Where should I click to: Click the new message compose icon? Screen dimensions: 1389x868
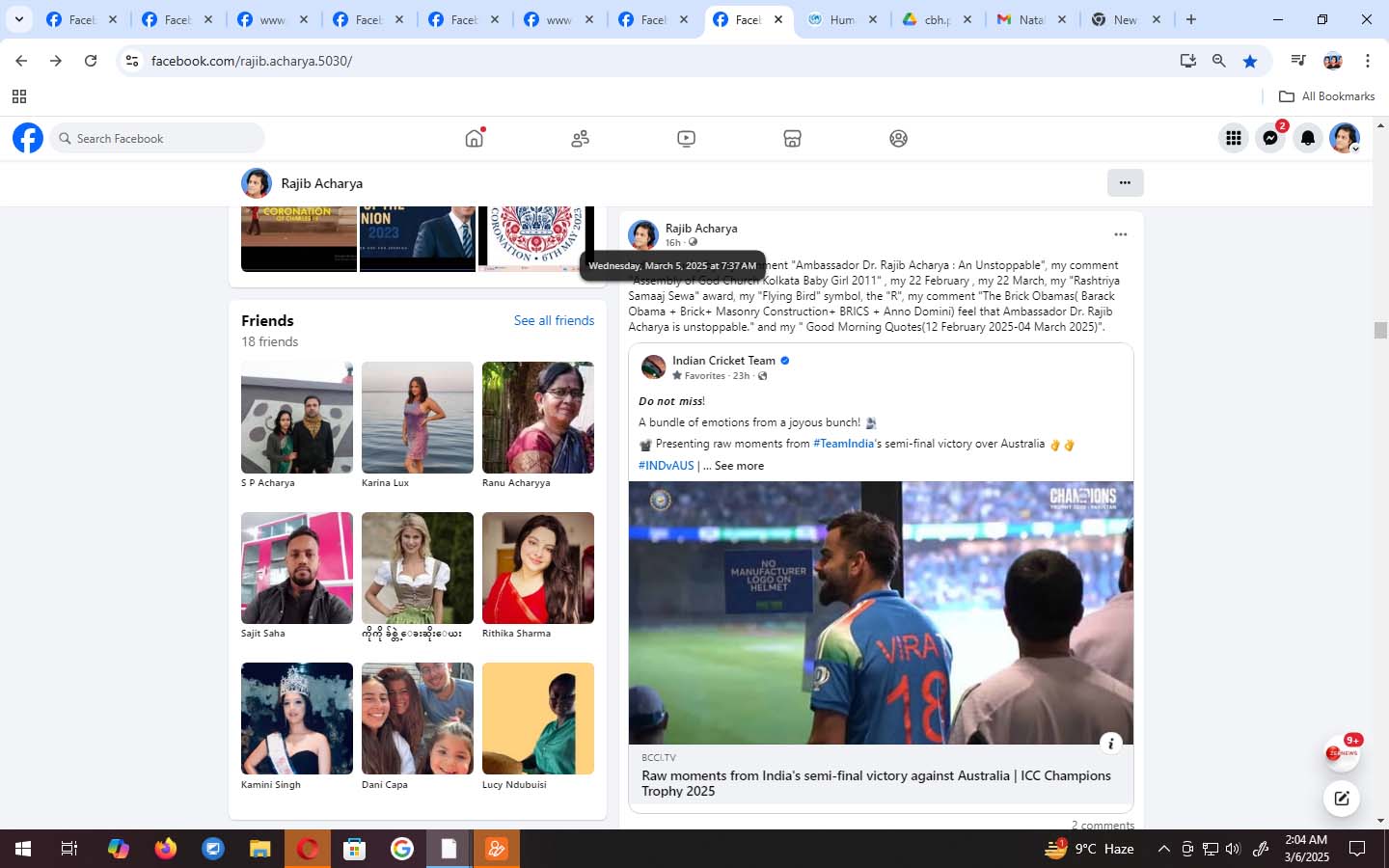(x=1341, y=798)
